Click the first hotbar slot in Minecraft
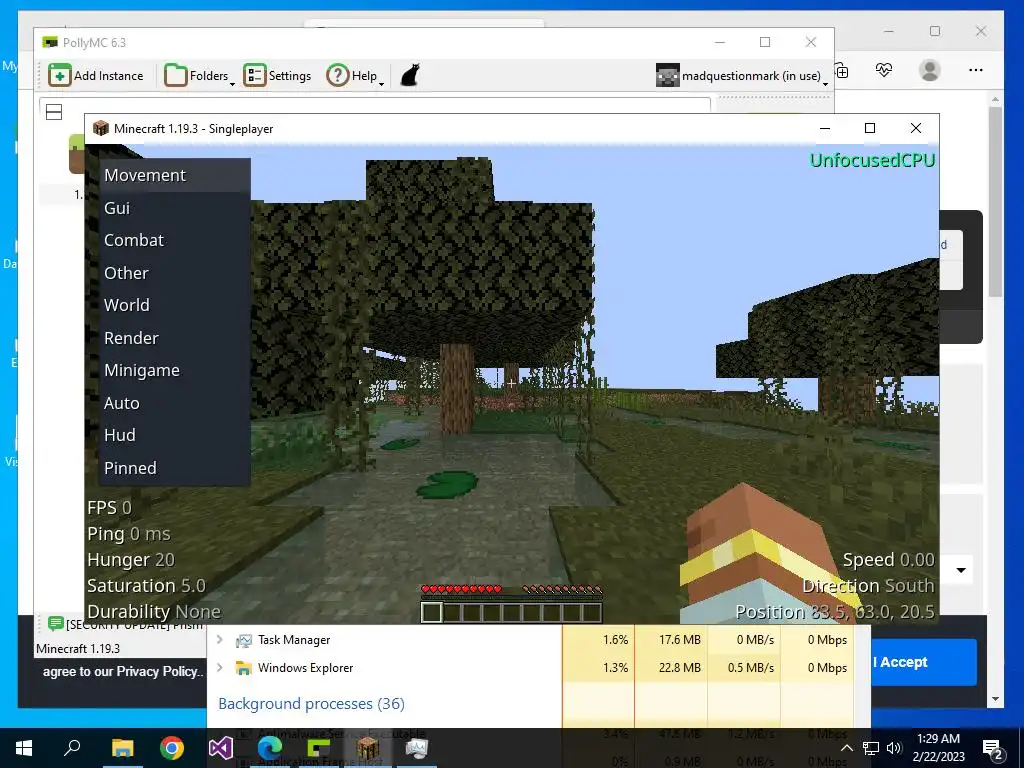Image resolution: width=1024 pixels, height=768 pixels. click(x=431, y=612)
